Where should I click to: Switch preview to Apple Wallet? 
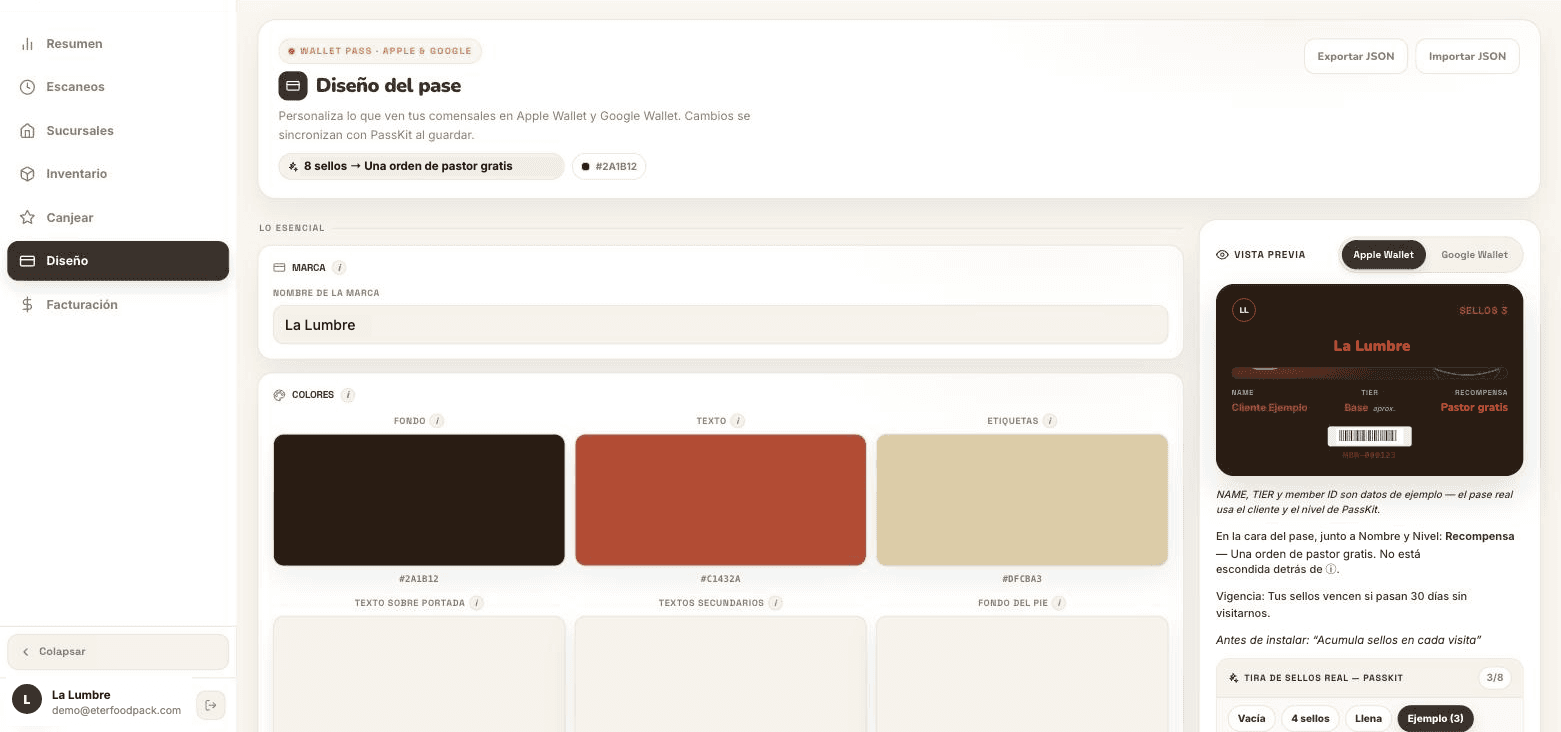coord(1383,255)
